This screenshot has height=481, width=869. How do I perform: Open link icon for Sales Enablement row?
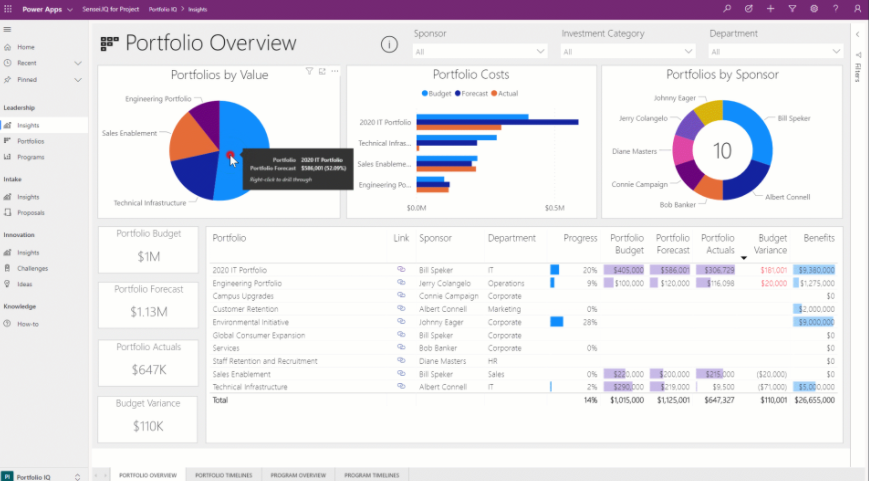[x=401, y=373]
